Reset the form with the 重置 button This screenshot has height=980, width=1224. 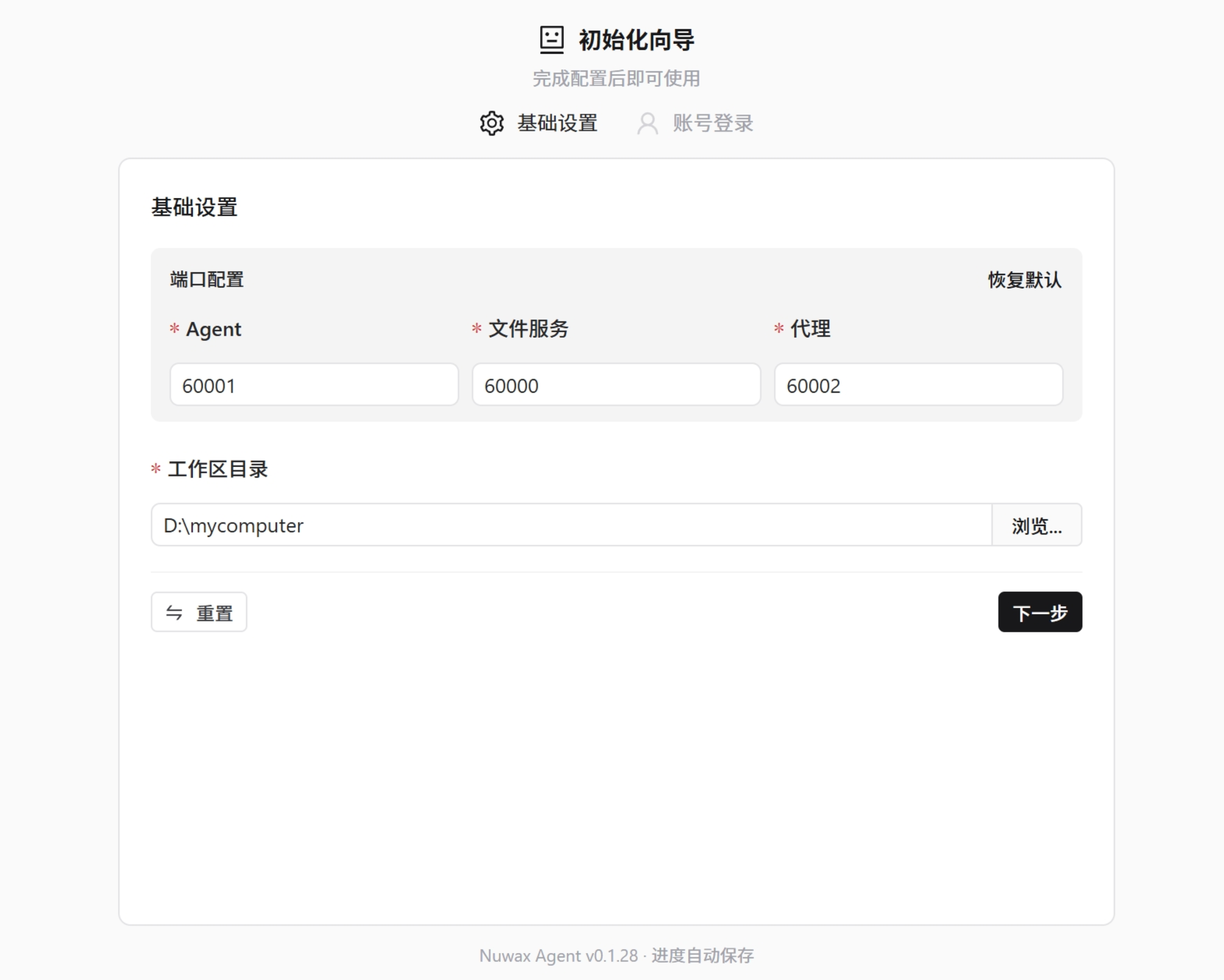click(199, 612)
